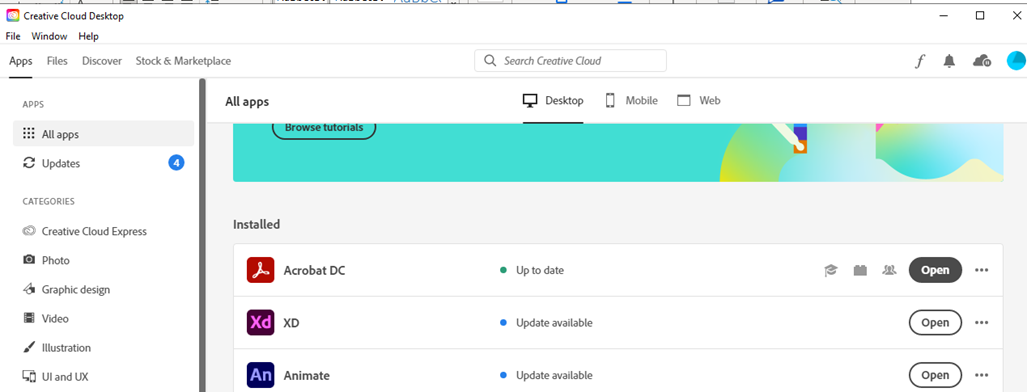The image size is (1027, 392).
Task: Click the Acrobat DC app icon
Action: [x=261, y=270]
